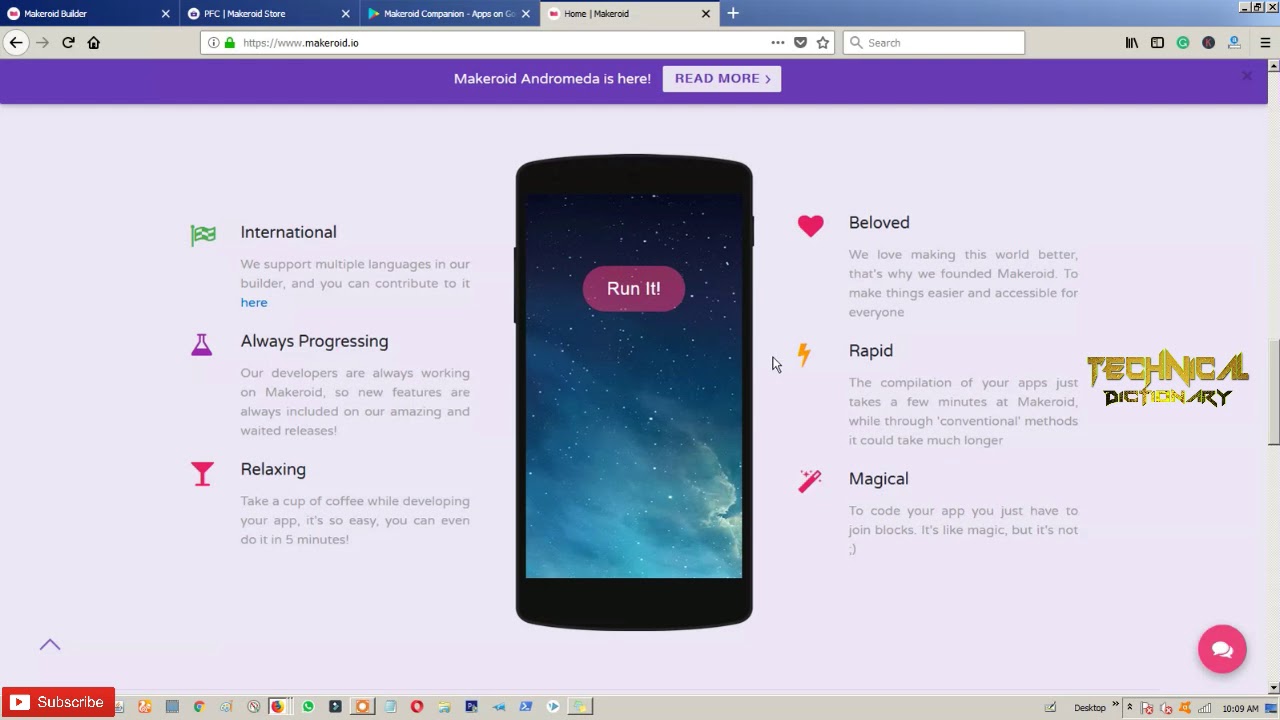Click into the browser Search box
Viewport: 1280px width, 720px height.
click(935, 43)
